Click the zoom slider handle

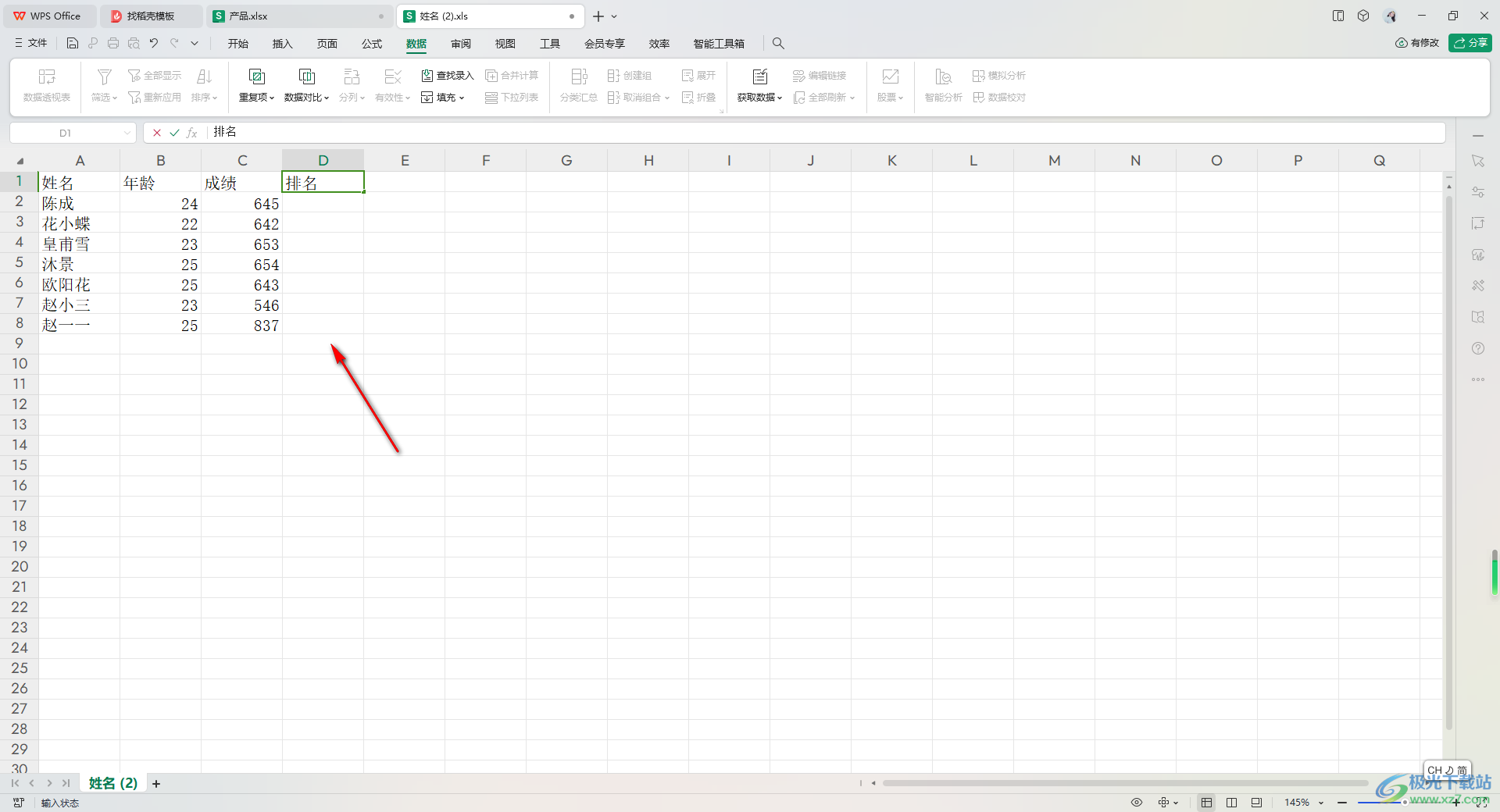click(1405, 803)
